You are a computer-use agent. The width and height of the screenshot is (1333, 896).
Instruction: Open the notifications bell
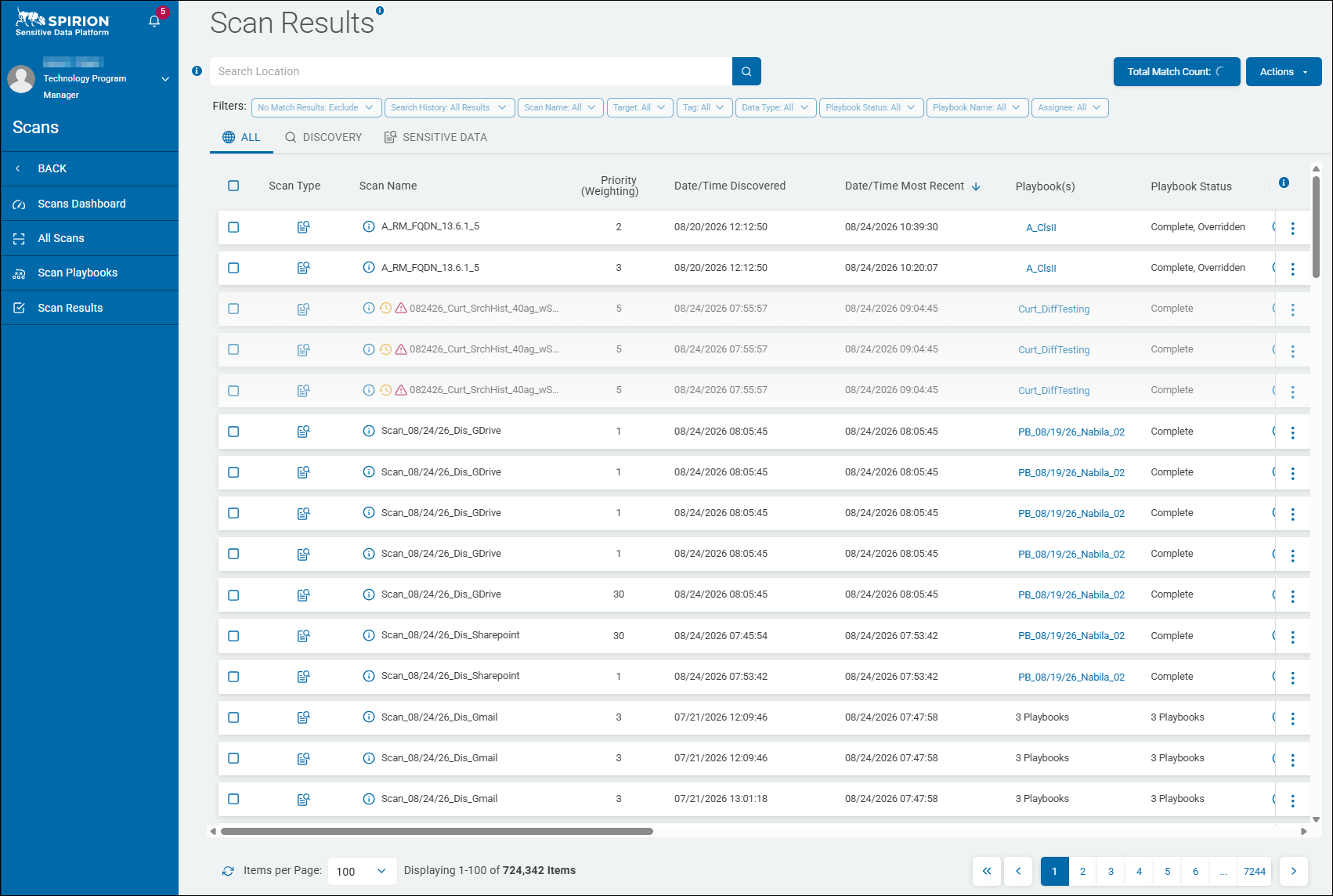click(x=154, y=21)
